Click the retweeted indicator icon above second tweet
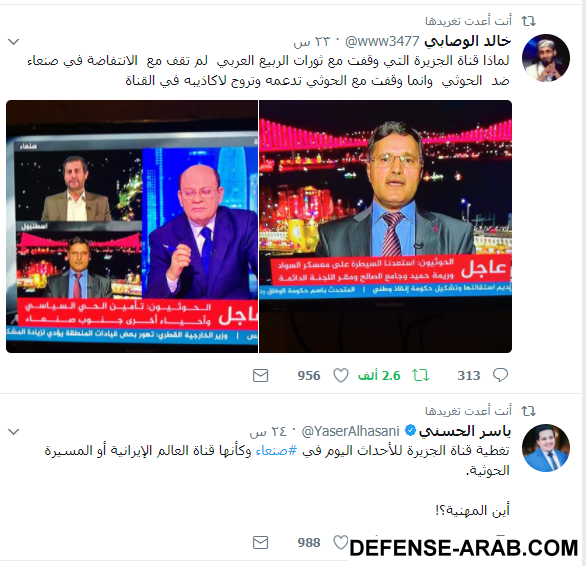 point(529,411)
